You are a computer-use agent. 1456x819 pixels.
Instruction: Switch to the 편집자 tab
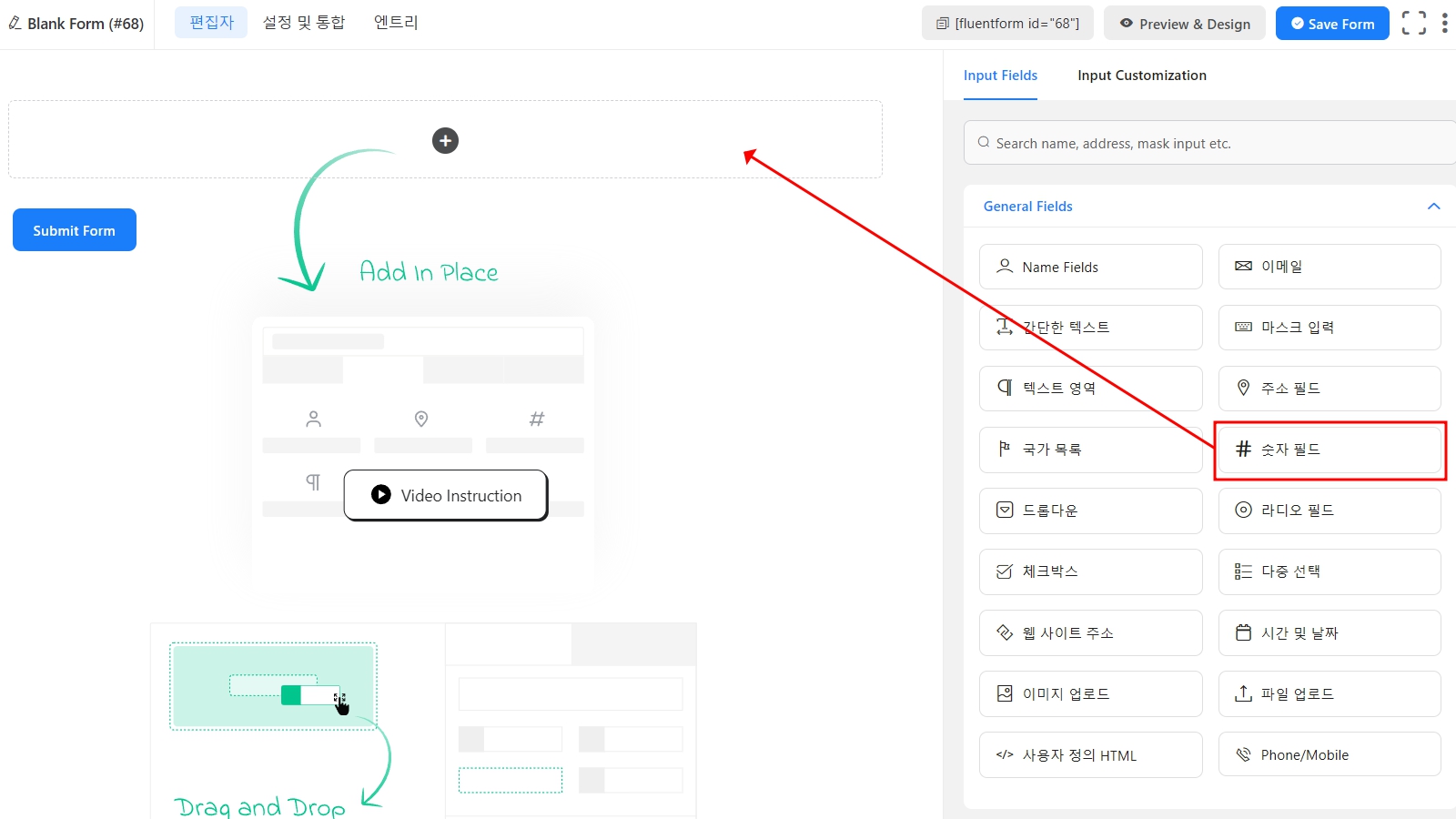point(211,23)
